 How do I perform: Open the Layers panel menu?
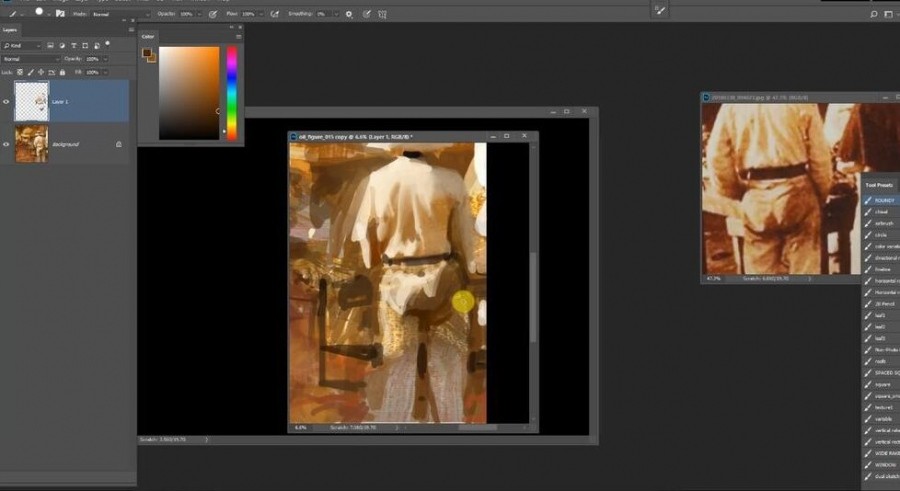(131, 30)
